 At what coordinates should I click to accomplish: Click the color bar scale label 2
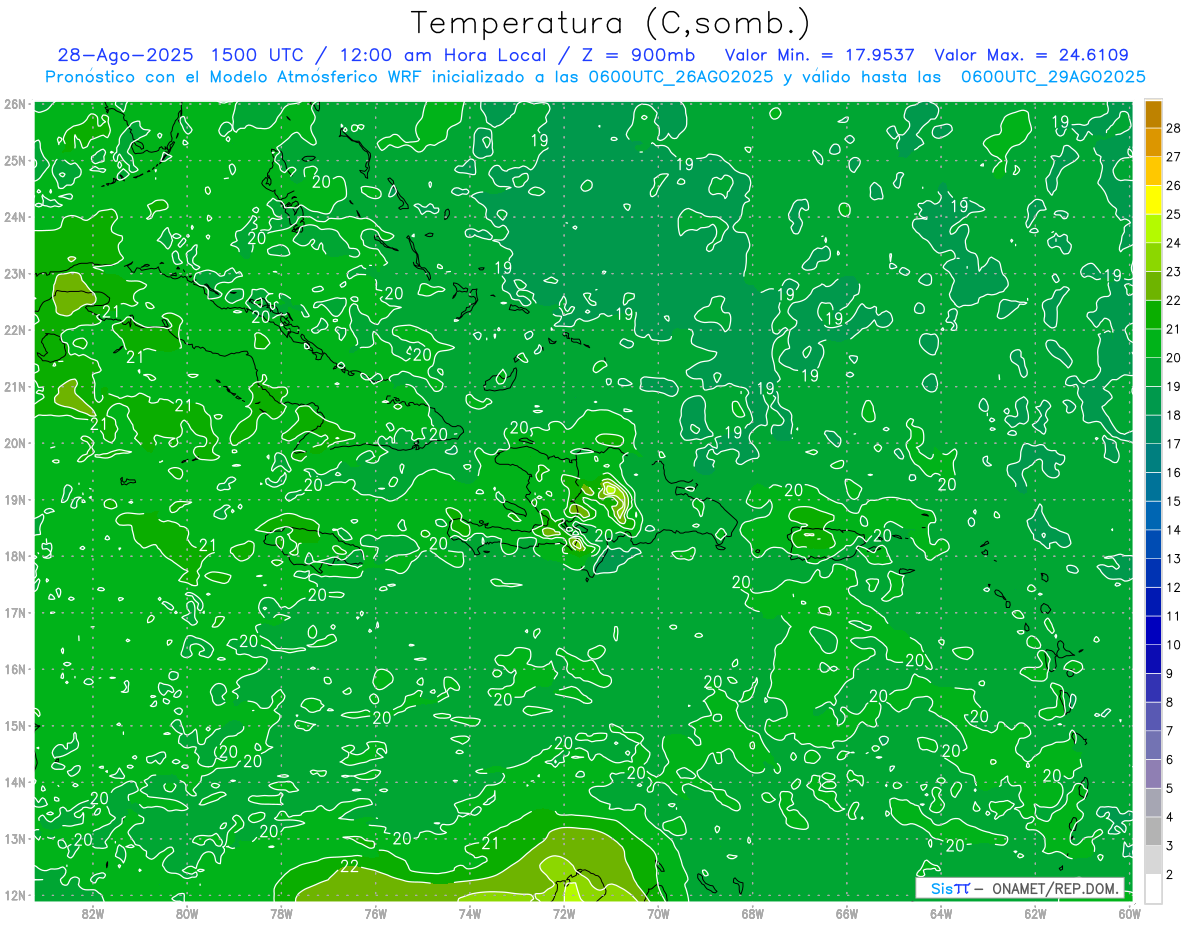[x=1171, y=874]
